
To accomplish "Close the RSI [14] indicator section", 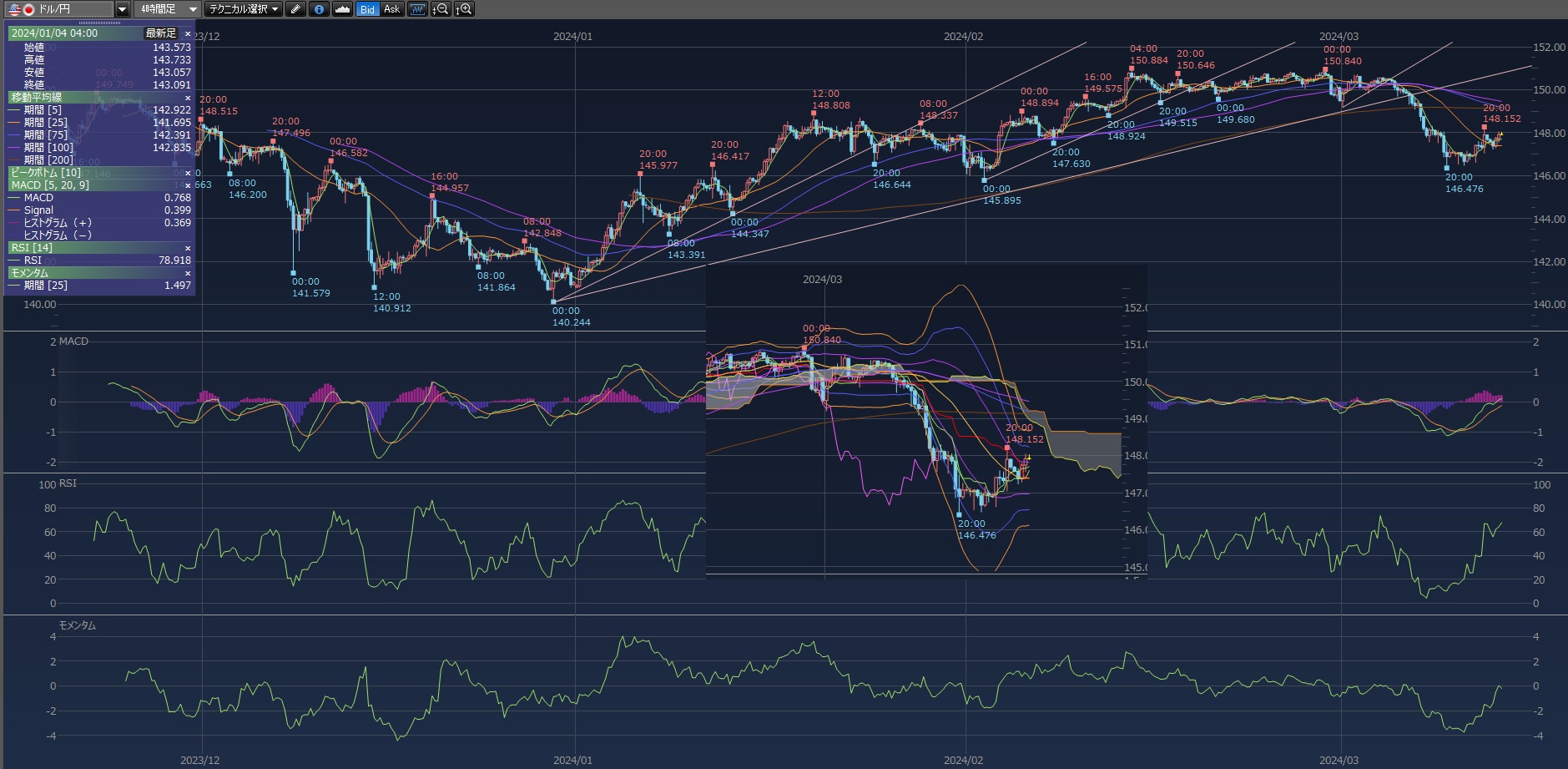I will [x=188, y=248].
